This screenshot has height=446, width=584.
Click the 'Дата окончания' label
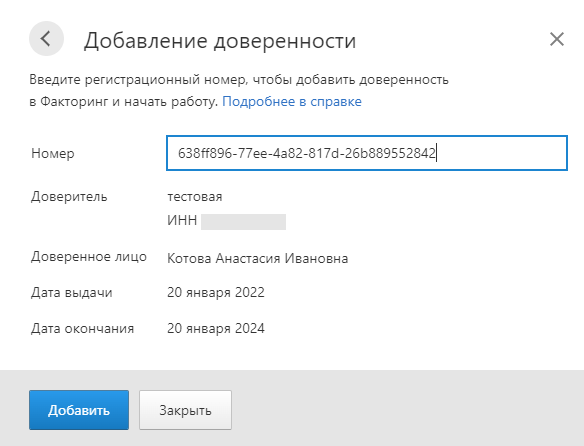83,328
